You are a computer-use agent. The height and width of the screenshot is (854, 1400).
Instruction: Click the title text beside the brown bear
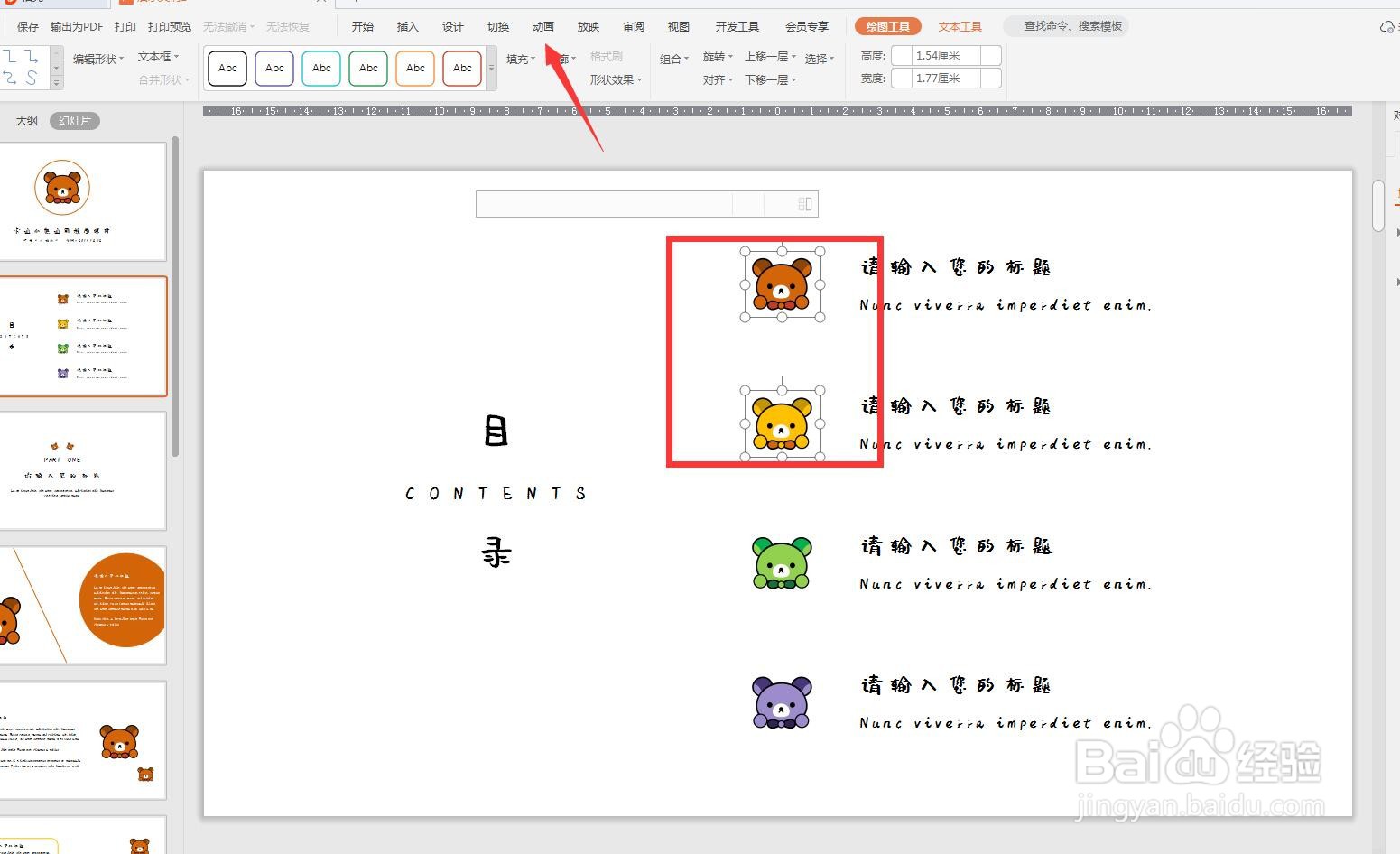[x=957, y=266]
